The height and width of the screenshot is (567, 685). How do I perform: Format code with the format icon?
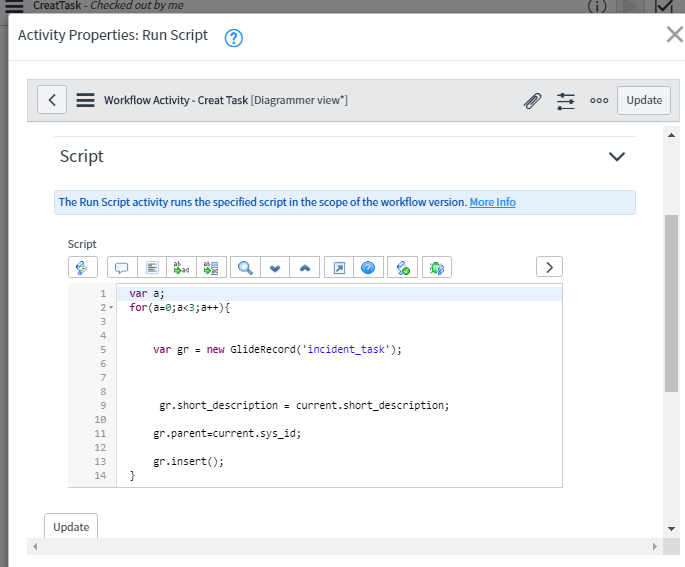[152, 267]
